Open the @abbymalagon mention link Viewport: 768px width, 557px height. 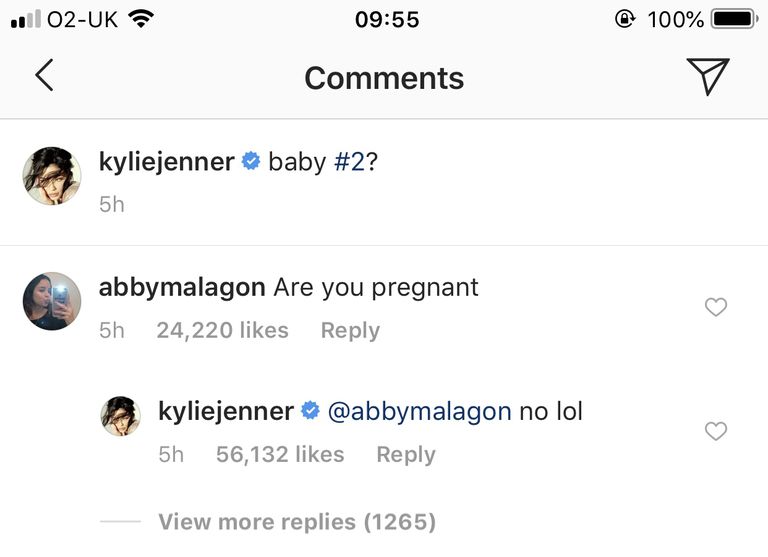click(419, 412)
